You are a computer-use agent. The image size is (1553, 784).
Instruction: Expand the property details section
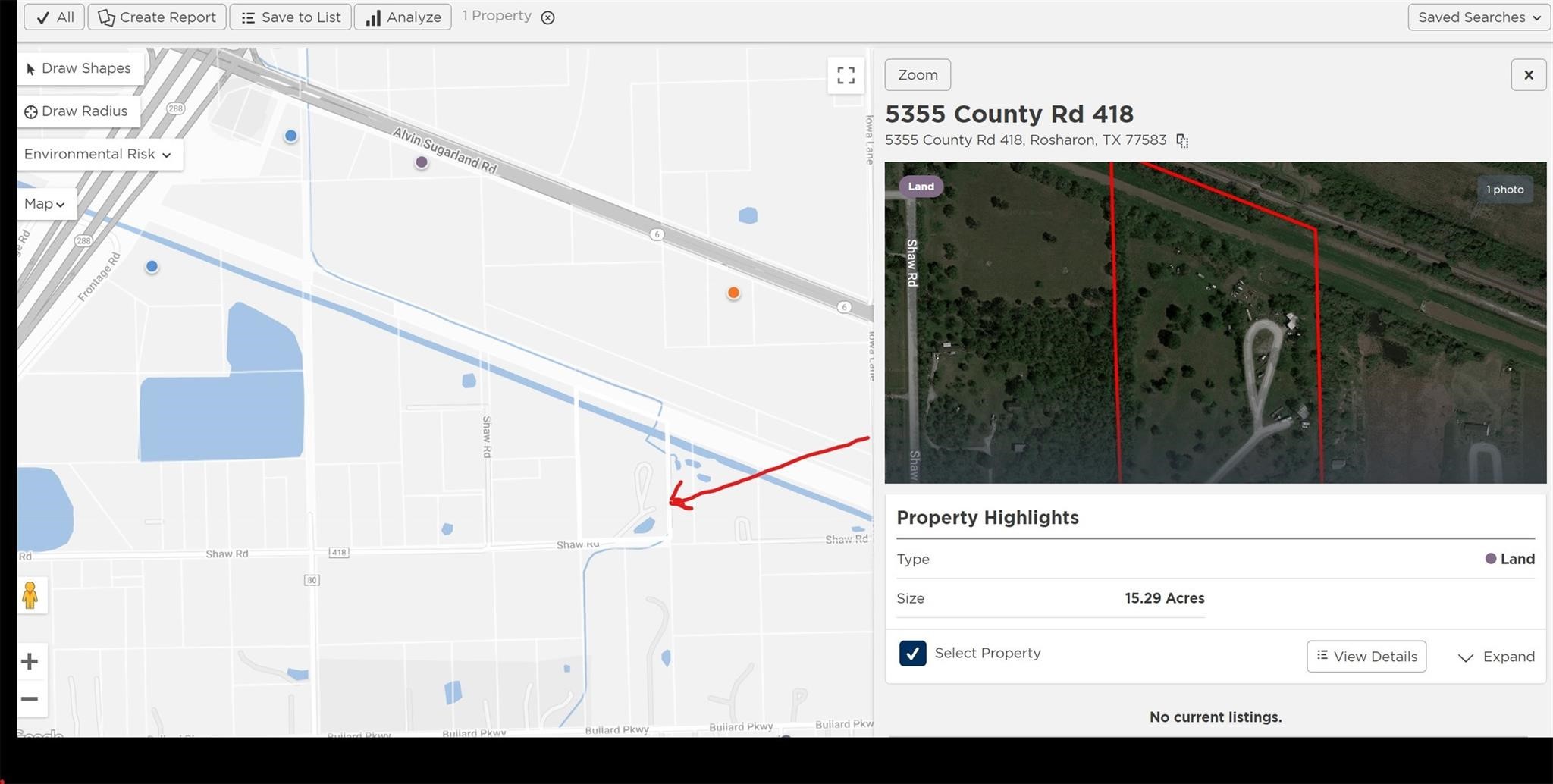pos(1496,657)
